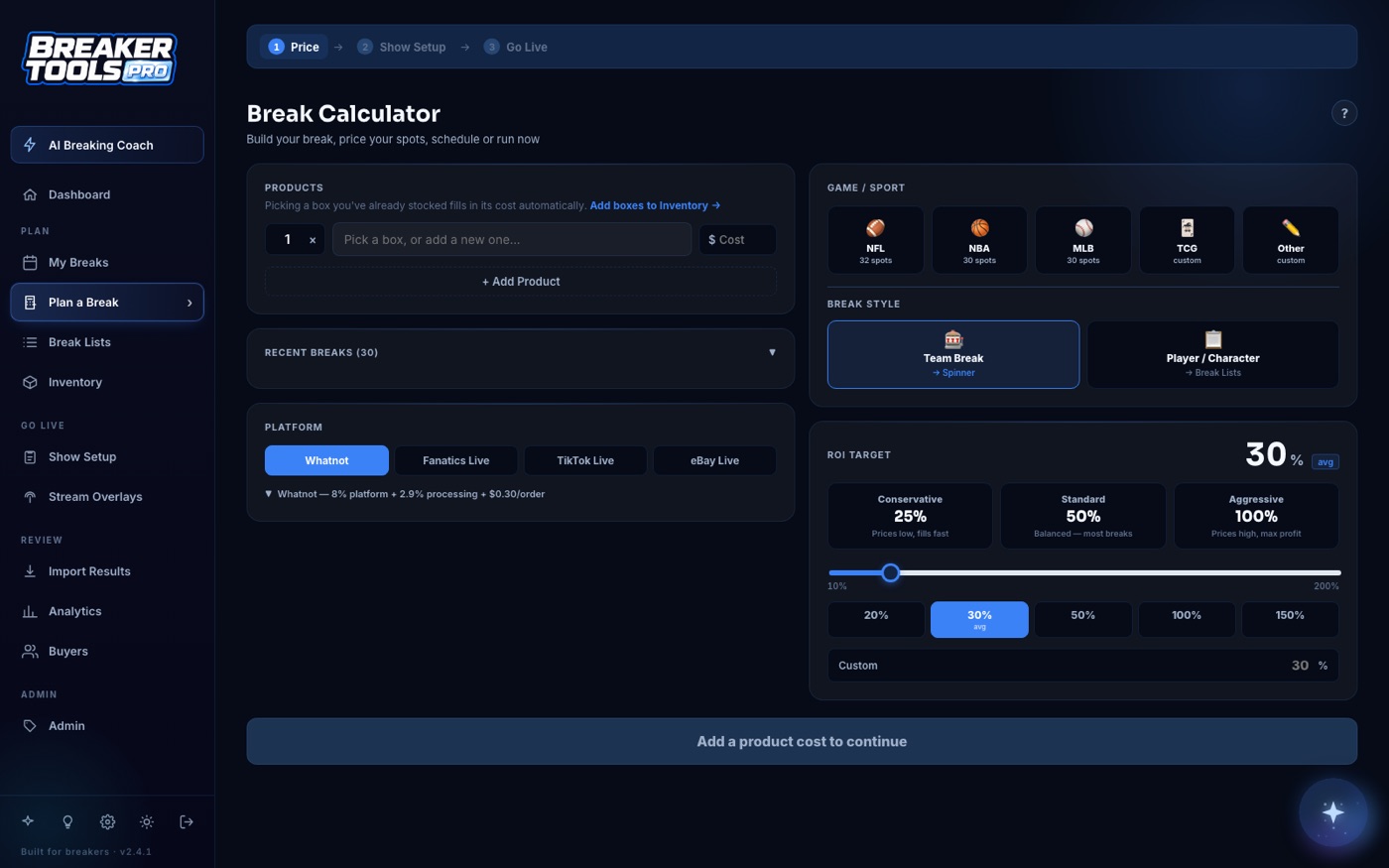Open the product box picker field
This screenshot has height=868, width=1389.
tap(512, 240)
